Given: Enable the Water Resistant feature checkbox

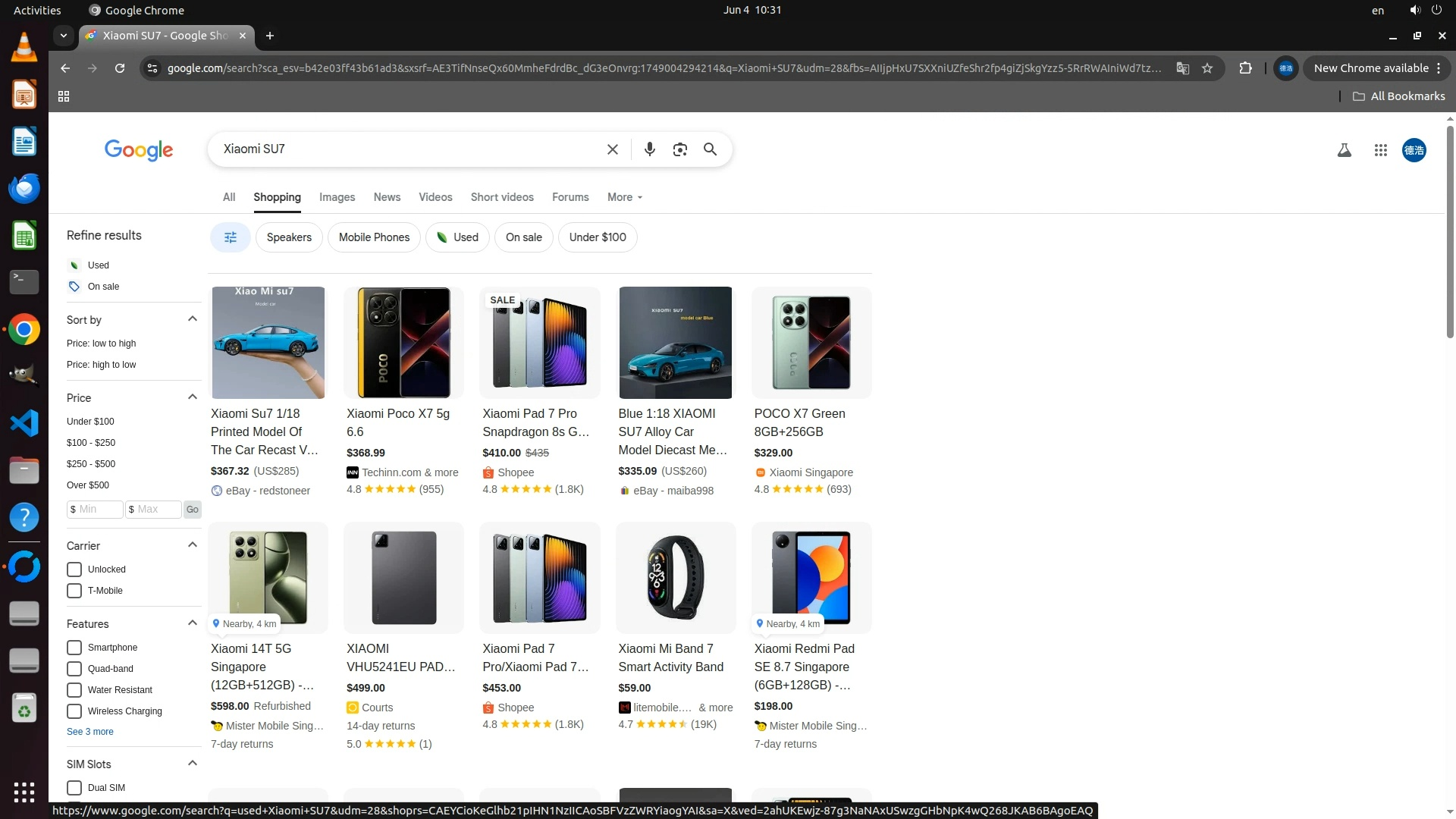Looking at the screenshot, I should 74,690.
